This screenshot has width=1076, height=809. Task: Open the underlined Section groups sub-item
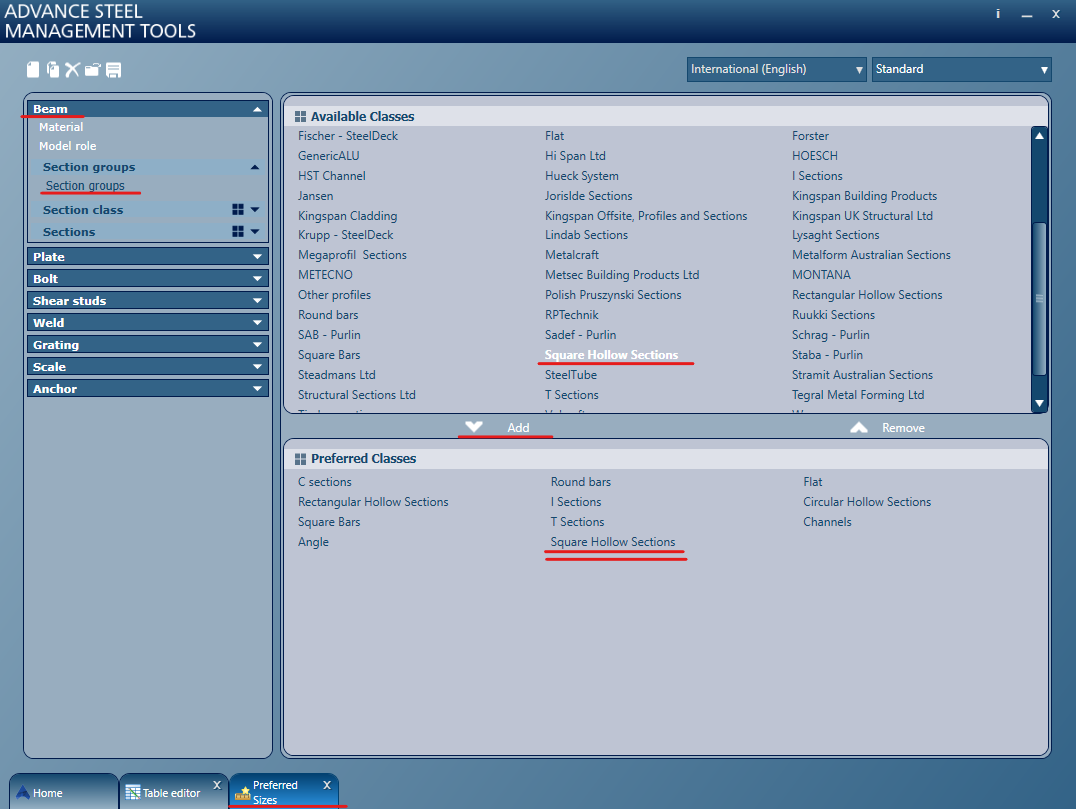tap(85, 186)
